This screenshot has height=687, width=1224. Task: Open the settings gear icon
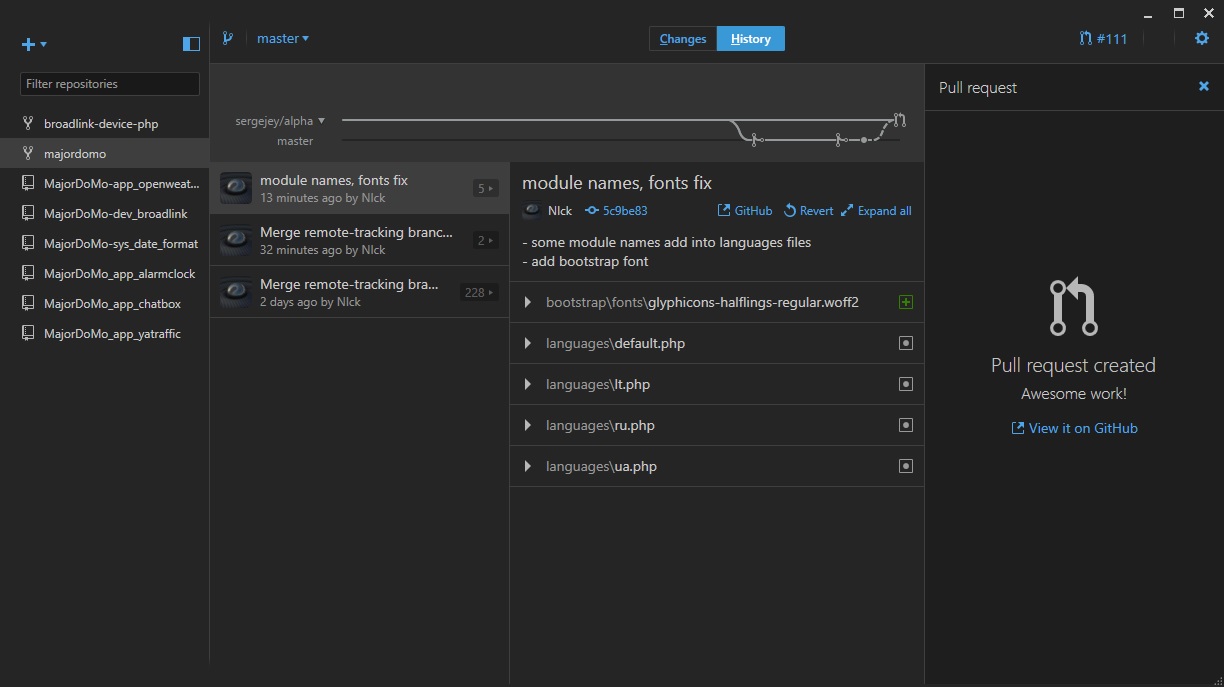pos(1202,39)
